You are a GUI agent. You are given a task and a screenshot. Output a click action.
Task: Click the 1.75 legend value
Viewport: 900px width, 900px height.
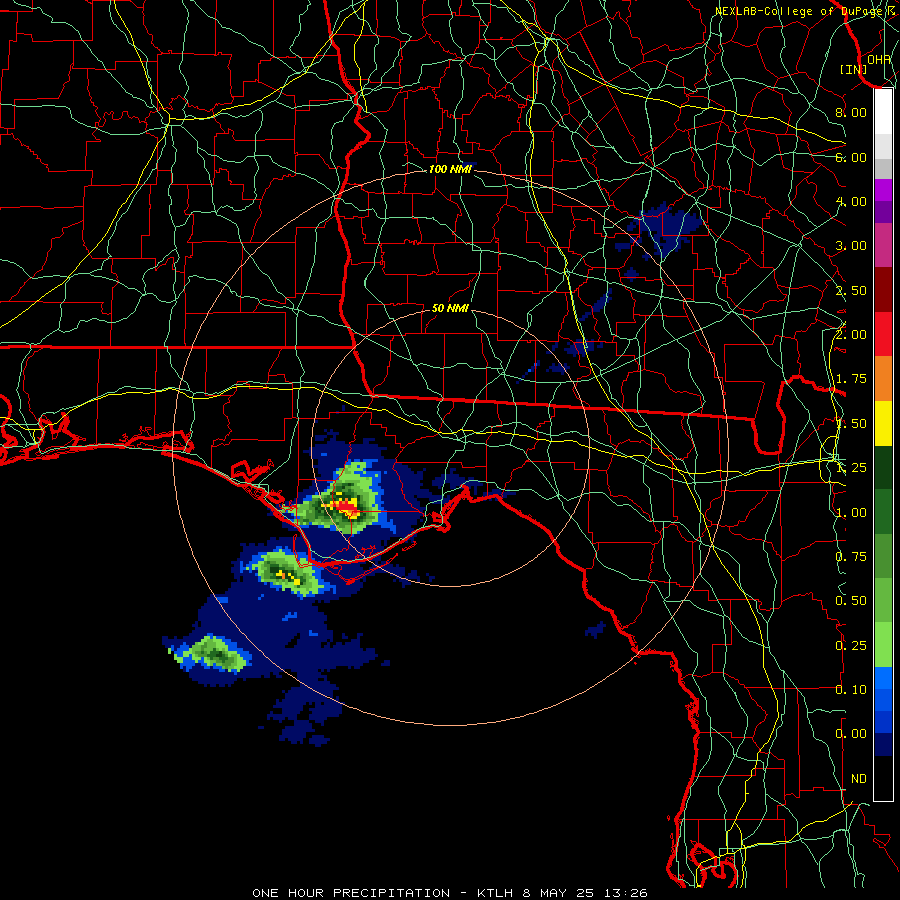click(851, 379)
